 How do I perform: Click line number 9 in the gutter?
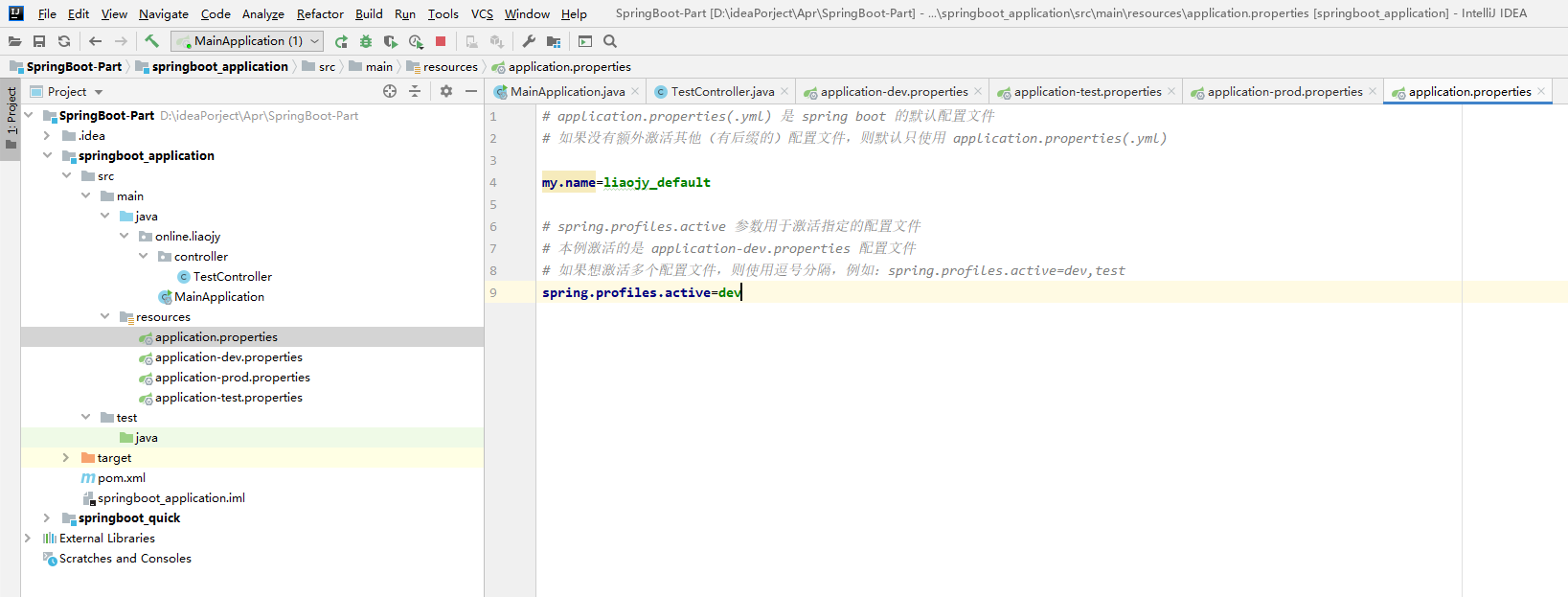[x=493, y=292]
